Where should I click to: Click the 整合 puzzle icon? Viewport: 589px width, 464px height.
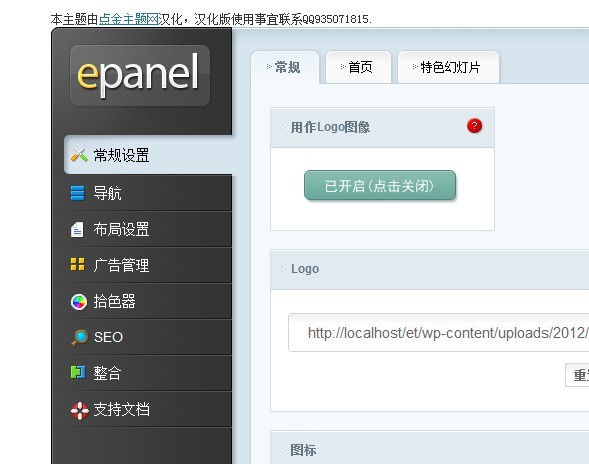click(78, 372)
